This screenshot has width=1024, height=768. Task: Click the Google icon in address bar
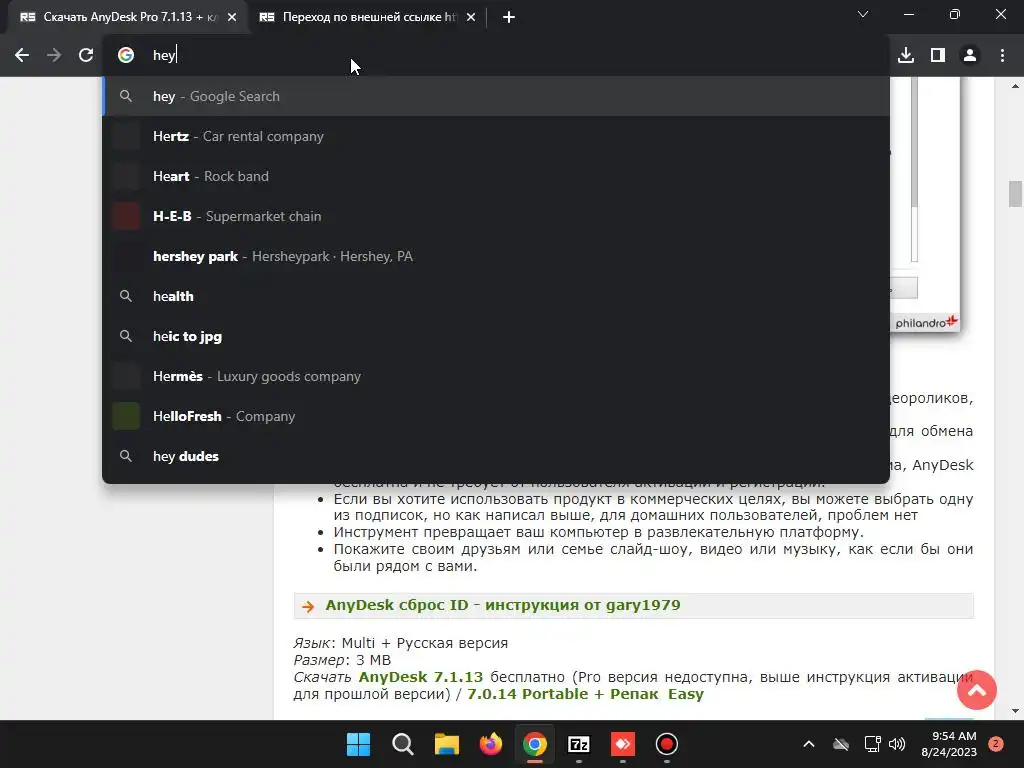coord(126,56)
